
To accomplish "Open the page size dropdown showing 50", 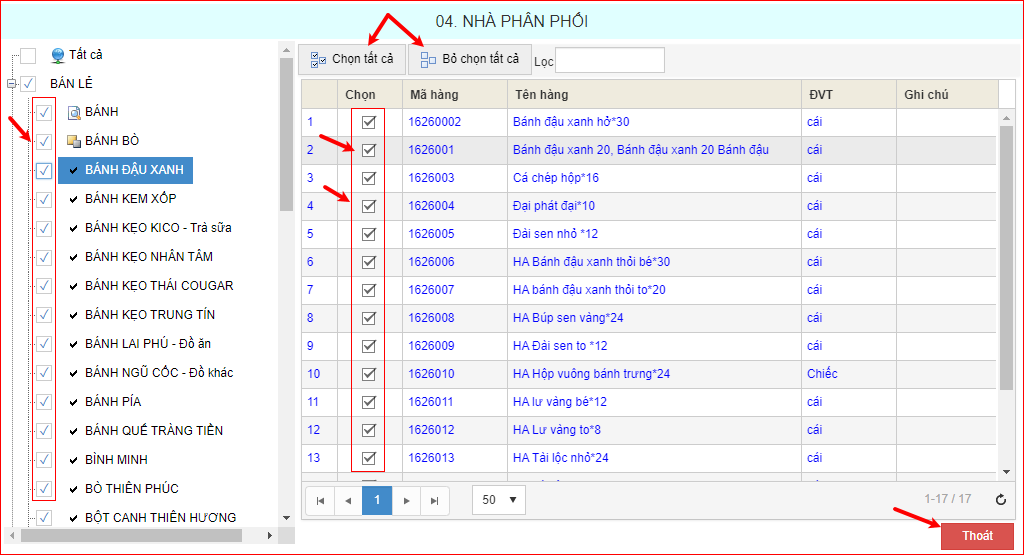I will tap(499, 500).
